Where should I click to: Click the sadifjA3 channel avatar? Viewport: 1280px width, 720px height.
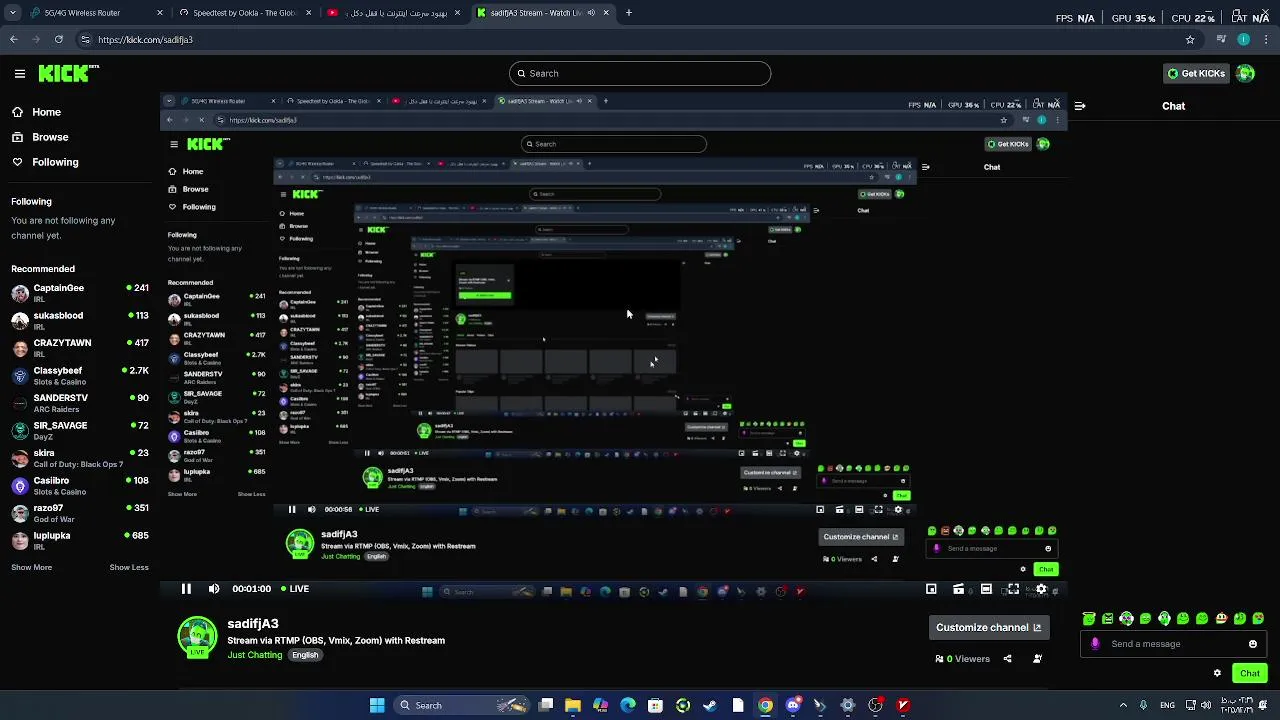(197, 638)
